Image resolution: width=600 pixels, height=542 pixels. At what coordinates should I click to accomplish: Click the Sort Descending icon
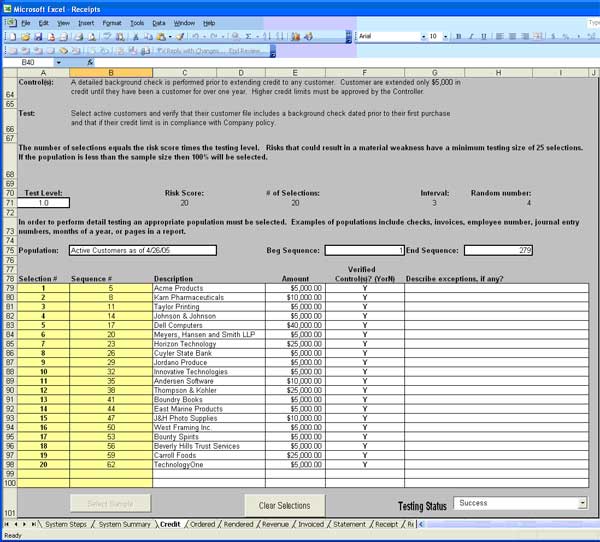pyautogui.click(x=280, y=37)
